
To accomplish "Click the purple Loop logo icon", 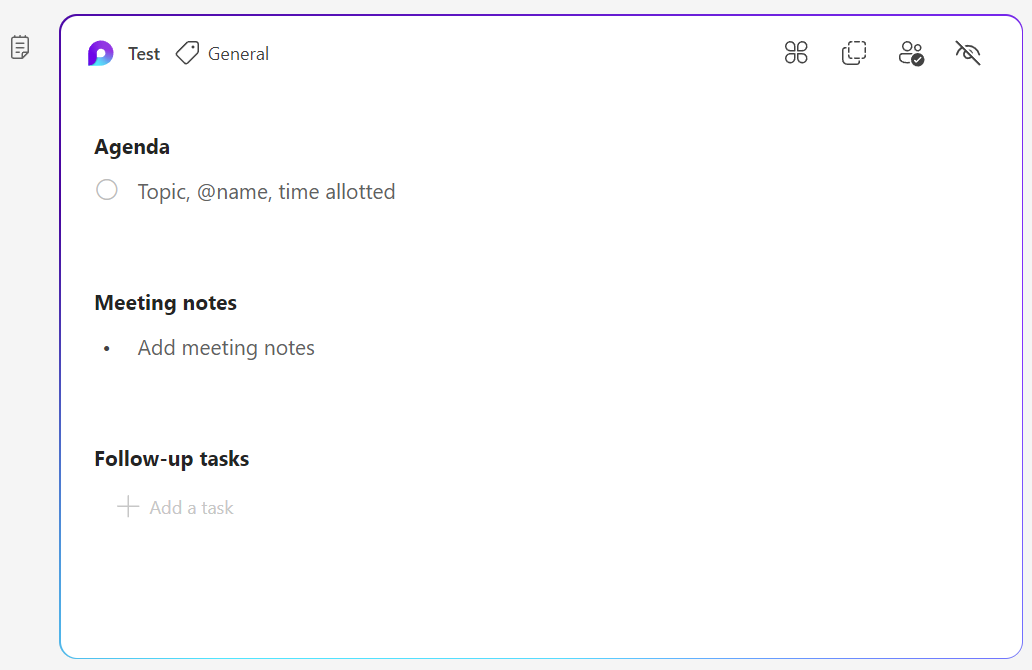I will [x=100, y=54].
